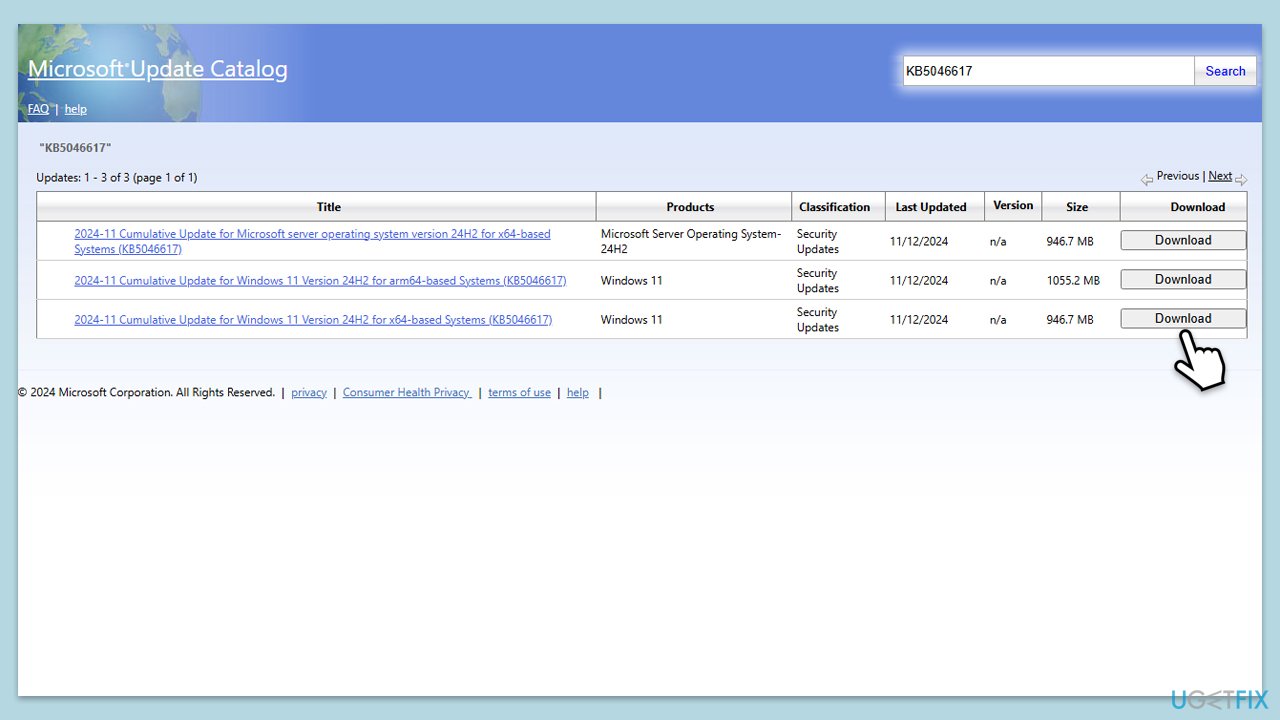Click the Previous page arrow icon
The image size is (1280, 720).
[x=1146, y=180]
